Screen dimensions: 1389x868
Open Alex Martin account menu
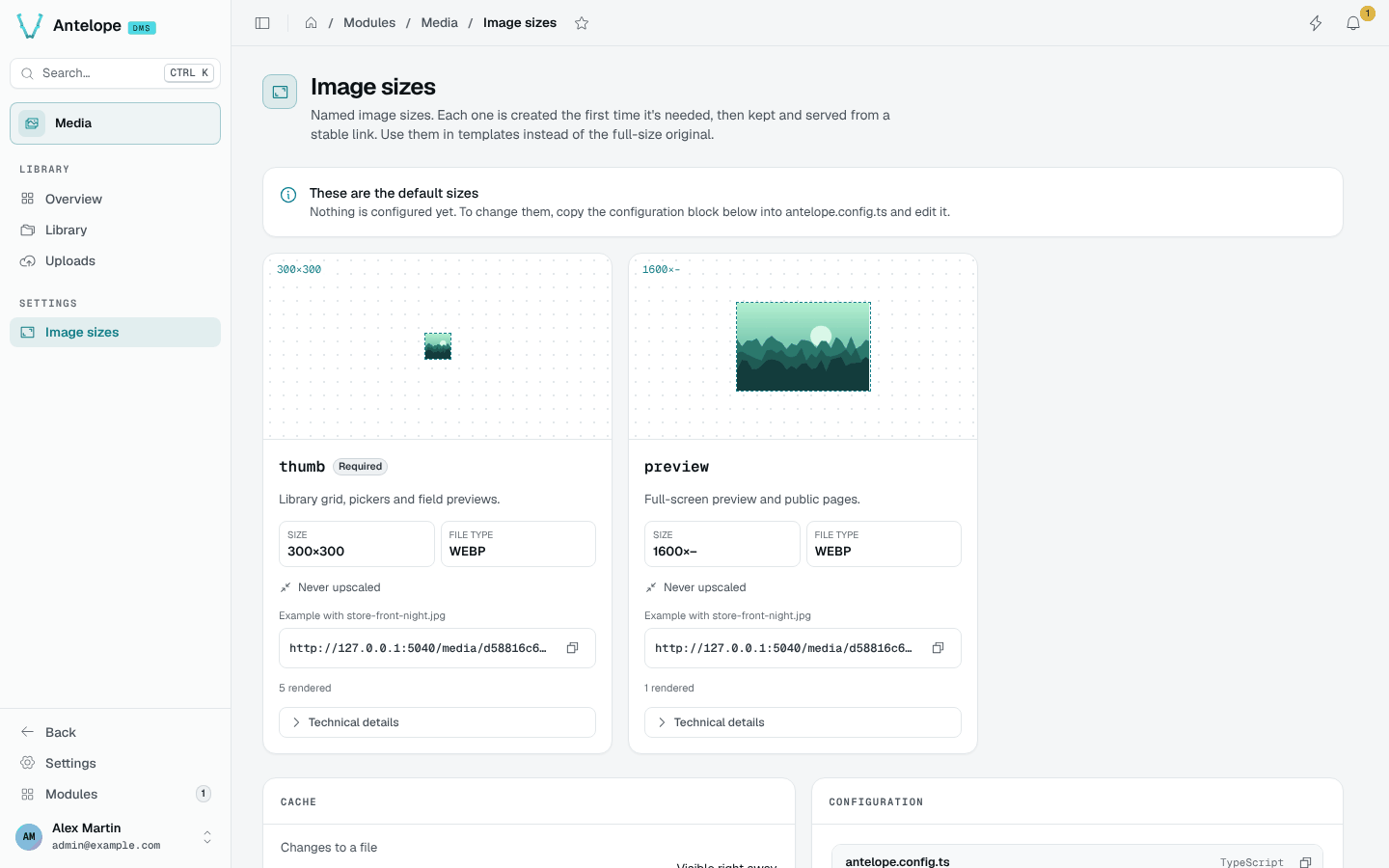115,836
